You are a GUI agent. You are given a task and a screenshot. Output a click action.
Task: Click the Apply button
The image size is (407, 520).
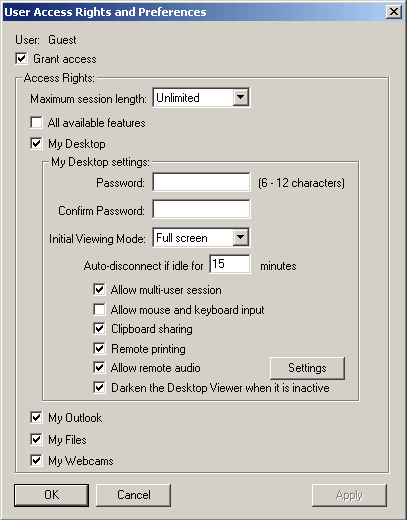[x=349, y=495]
